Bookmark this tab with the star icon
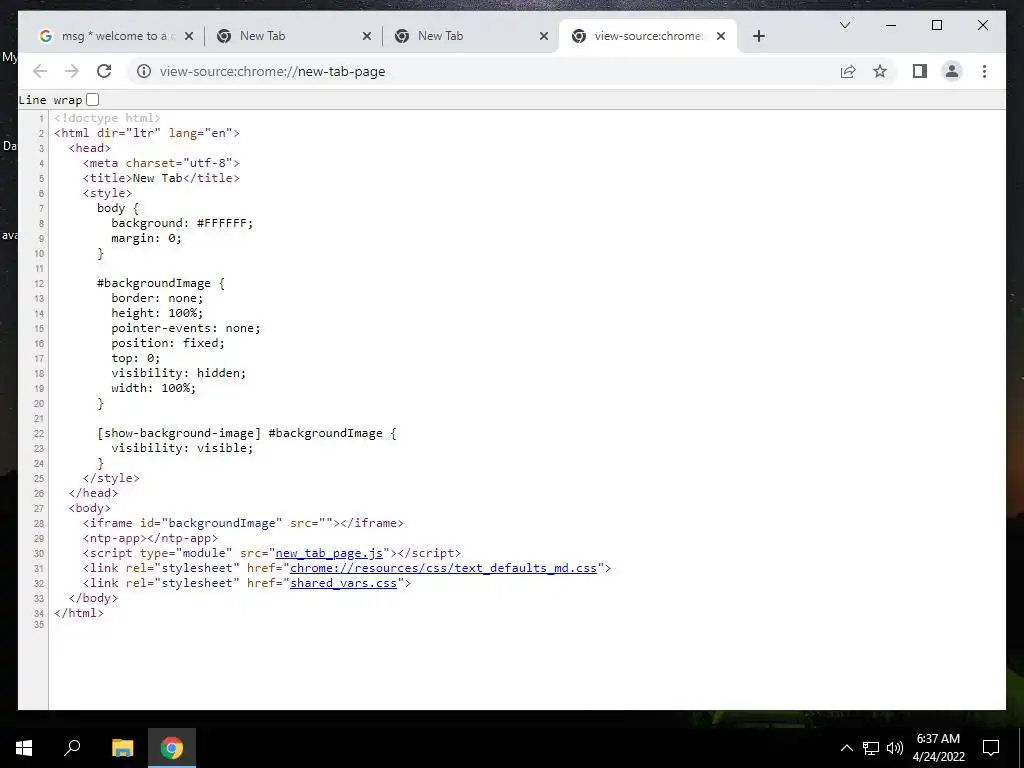This screenshot has height=768, width=1024. click(x=880, y=71)
